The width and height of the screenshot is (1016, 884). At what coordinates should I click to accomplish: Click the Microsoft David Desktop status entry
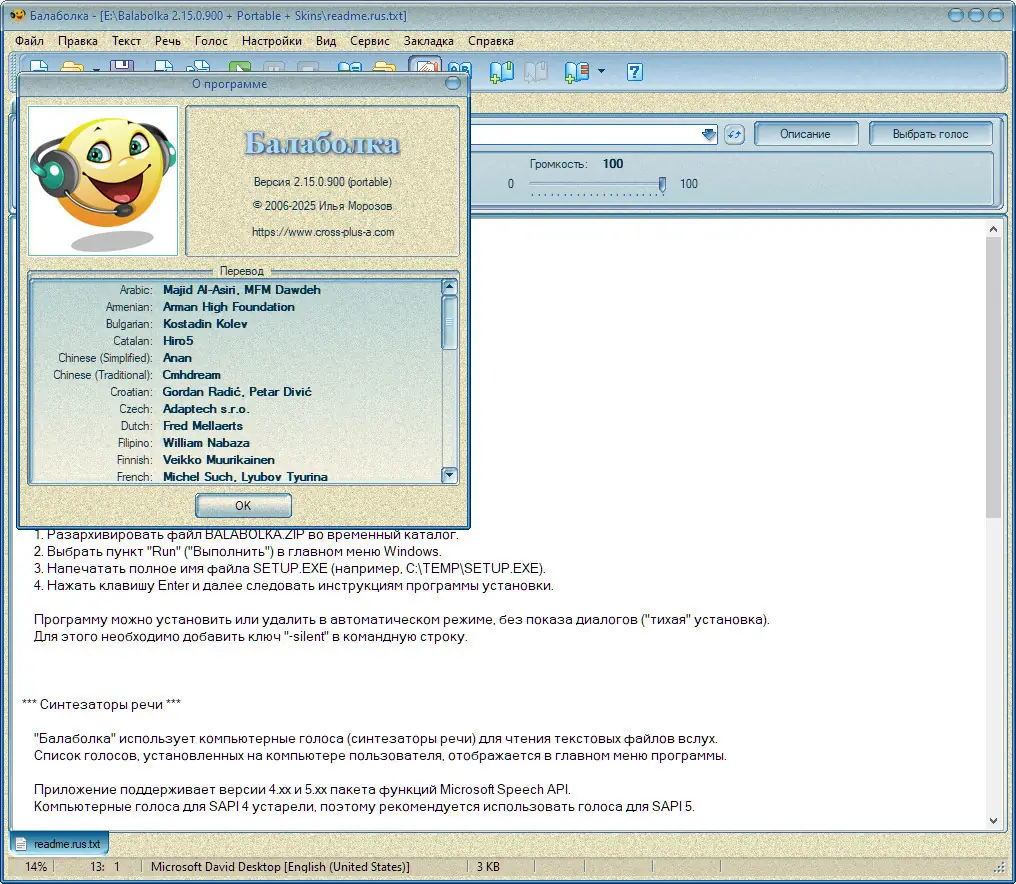(280, 867)
